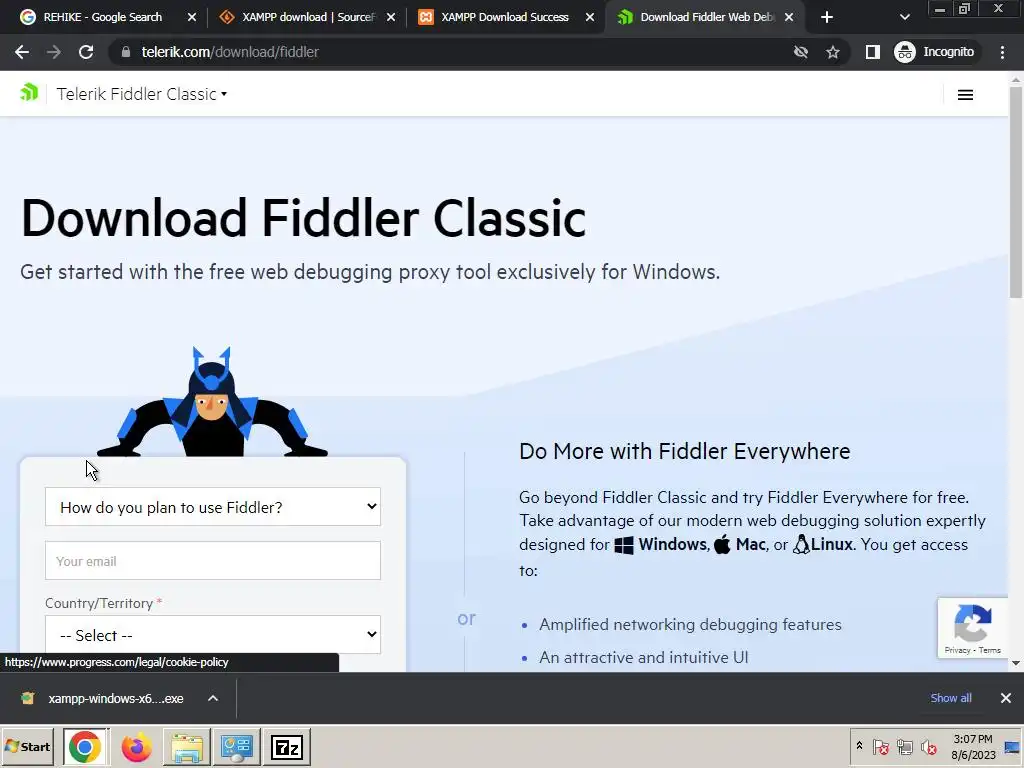Viewport: 1024px width, 768px height.
Task: Open the Windows Start button
Action: click(27, 746)
